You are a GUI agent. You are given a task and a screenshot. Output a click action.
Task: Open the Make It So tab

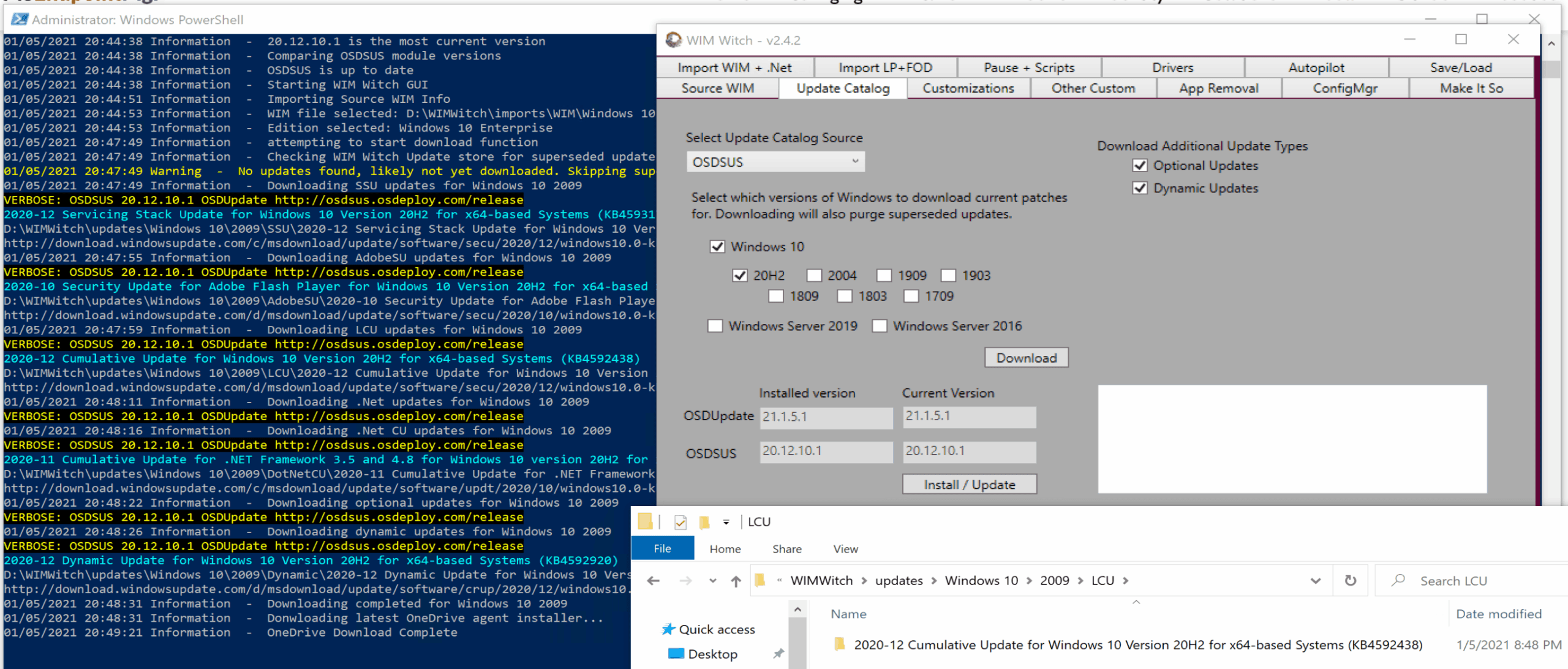[x=1471, y=88]
